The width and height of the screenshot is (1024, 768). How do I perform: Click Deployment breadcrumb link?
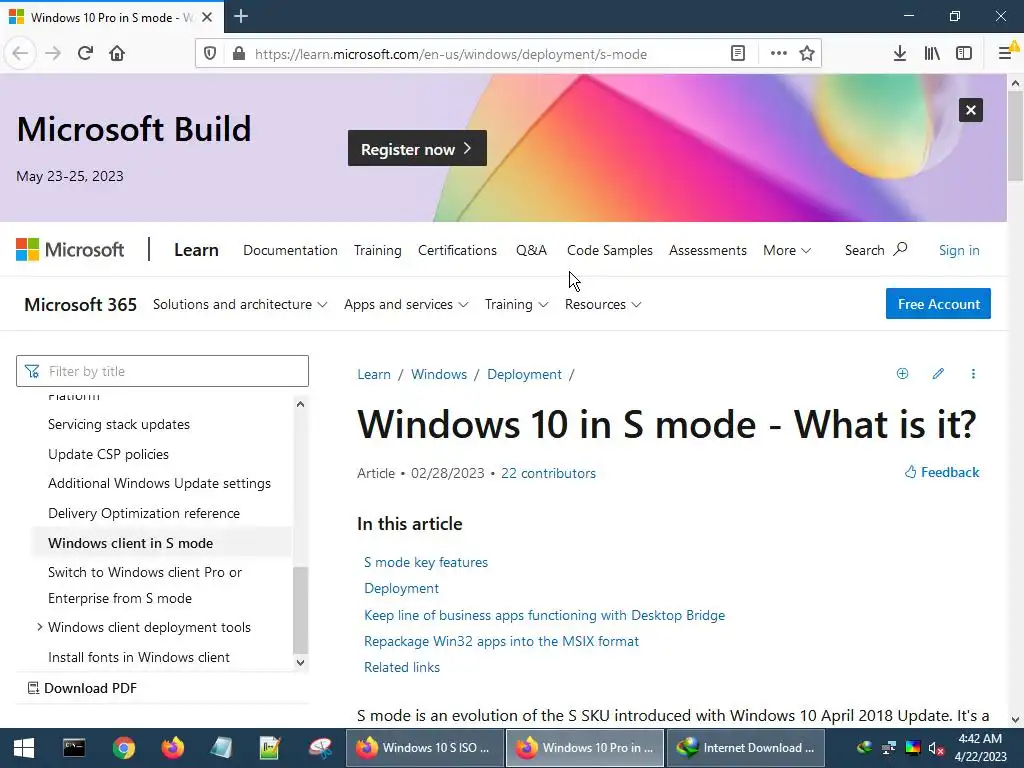click(524, 374)
